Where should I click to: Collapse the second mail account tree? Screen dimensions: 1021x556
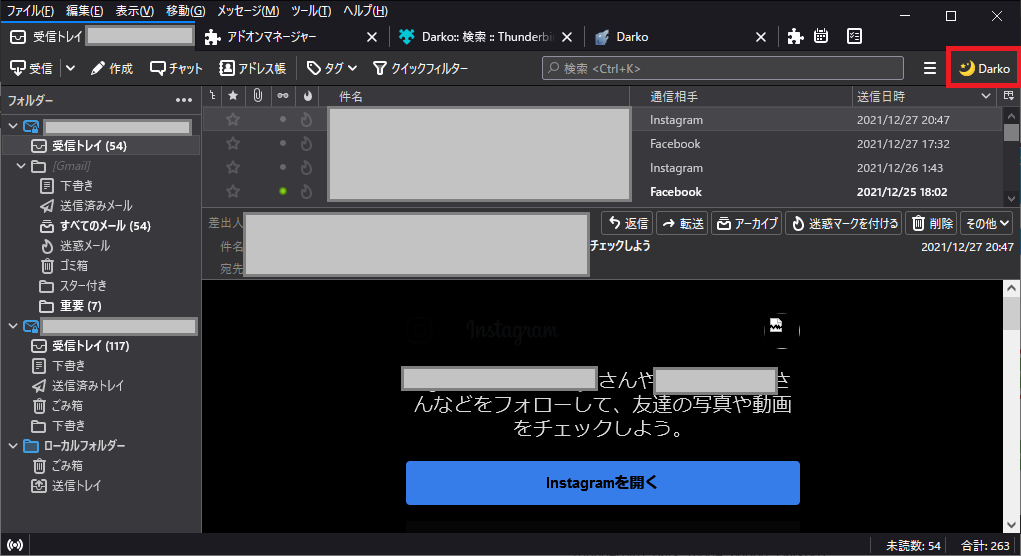coord(13,326)
